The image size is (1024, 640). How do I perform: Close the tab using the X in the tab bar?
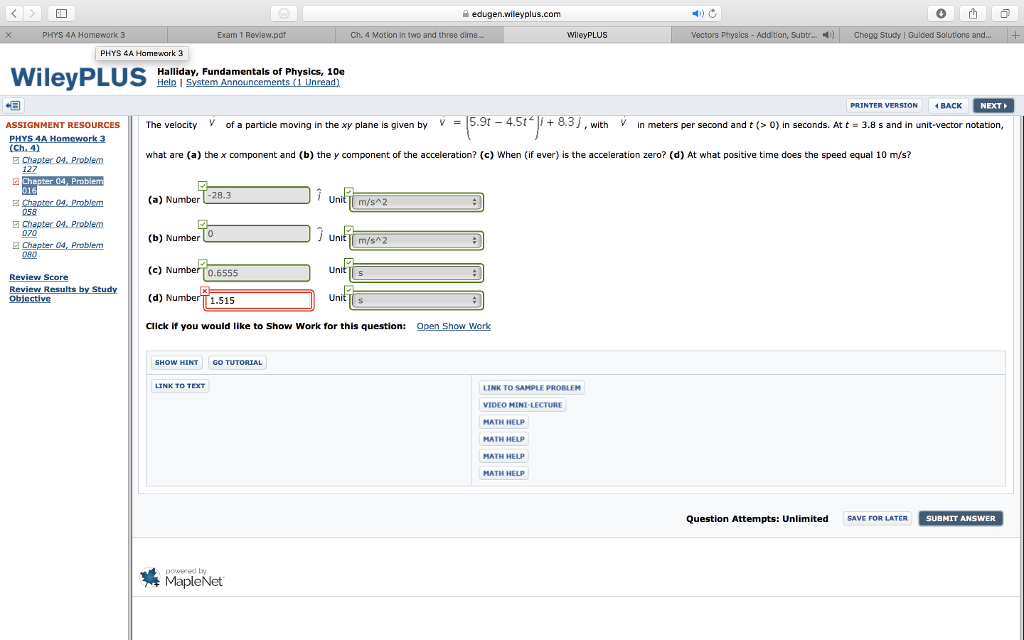click(8, 35)
